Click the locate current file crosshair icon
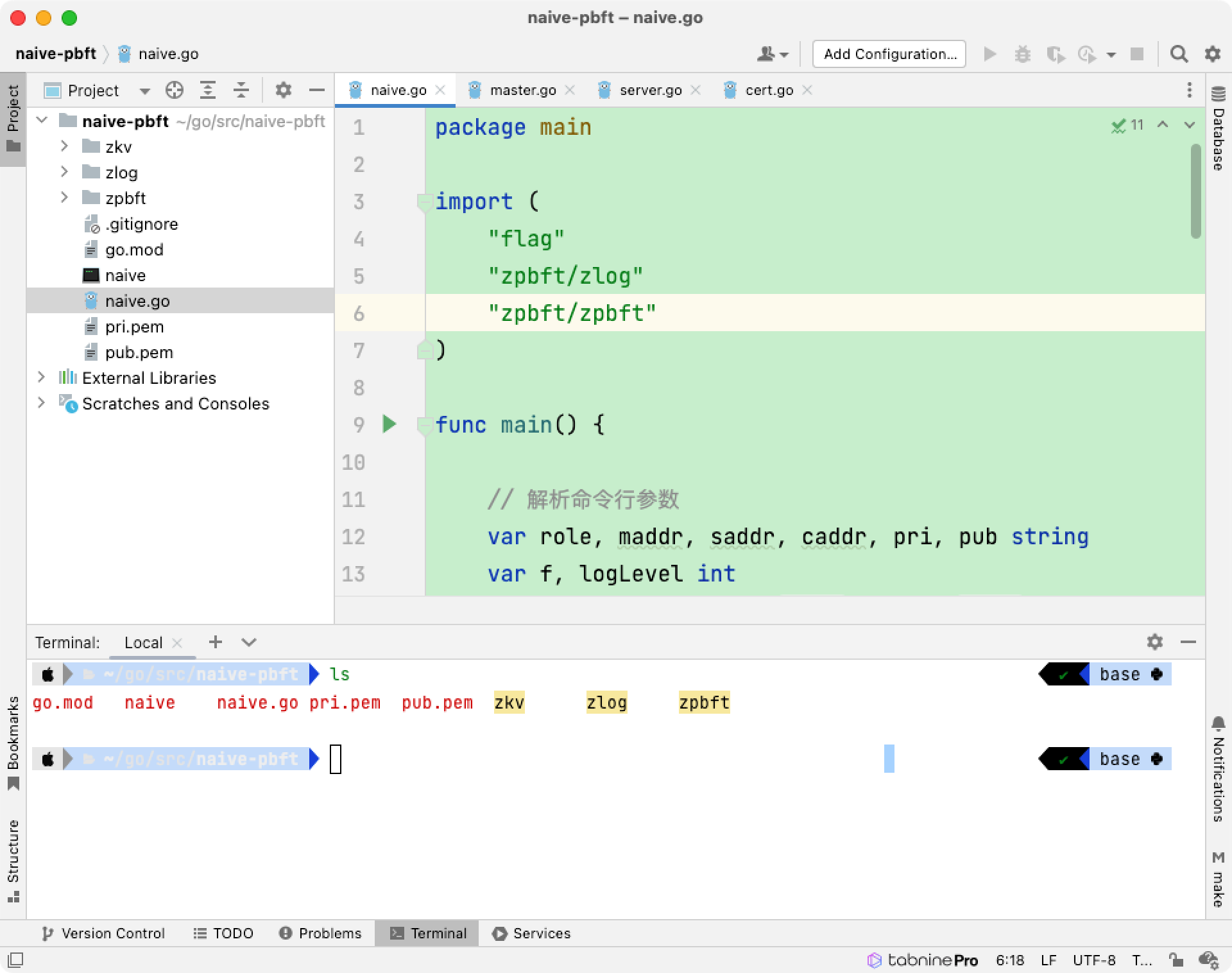The width and height of the screenshot is (1232, 973). pyautogui.click(x=174, y=90)
